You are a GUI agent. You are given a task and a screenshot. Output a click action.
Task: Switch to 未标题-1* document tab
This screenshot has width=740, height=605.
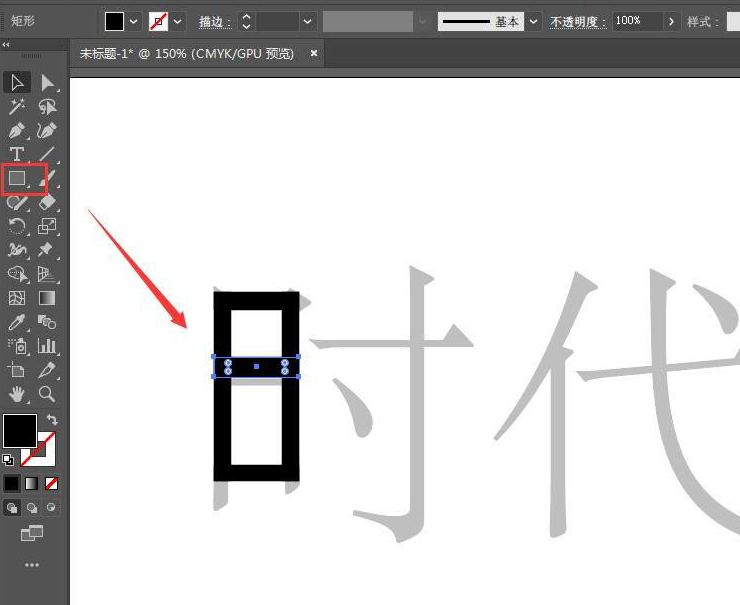[x=187, y=54]
